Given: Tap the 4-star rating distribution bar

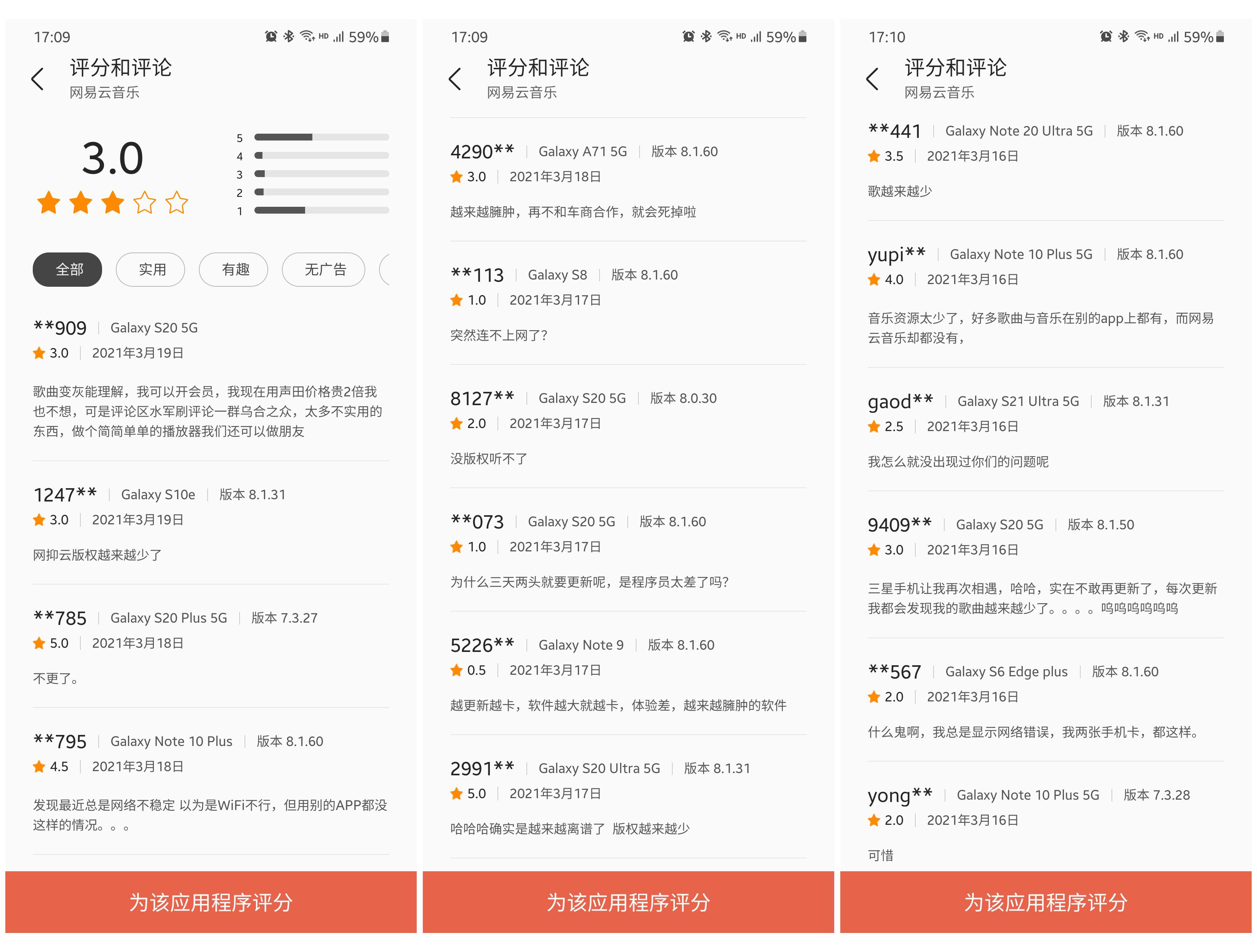Looking at the screenshot, I should pyautogui.click(x=321, y=155).
